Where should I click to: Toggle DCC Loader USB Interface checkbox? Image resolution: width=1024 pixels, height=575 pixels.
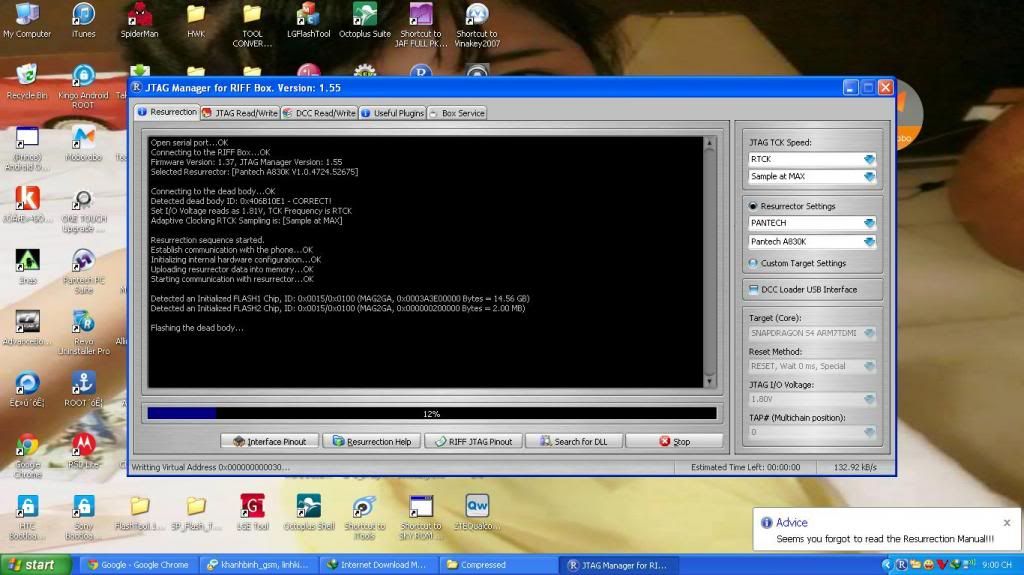coord(753,289)
